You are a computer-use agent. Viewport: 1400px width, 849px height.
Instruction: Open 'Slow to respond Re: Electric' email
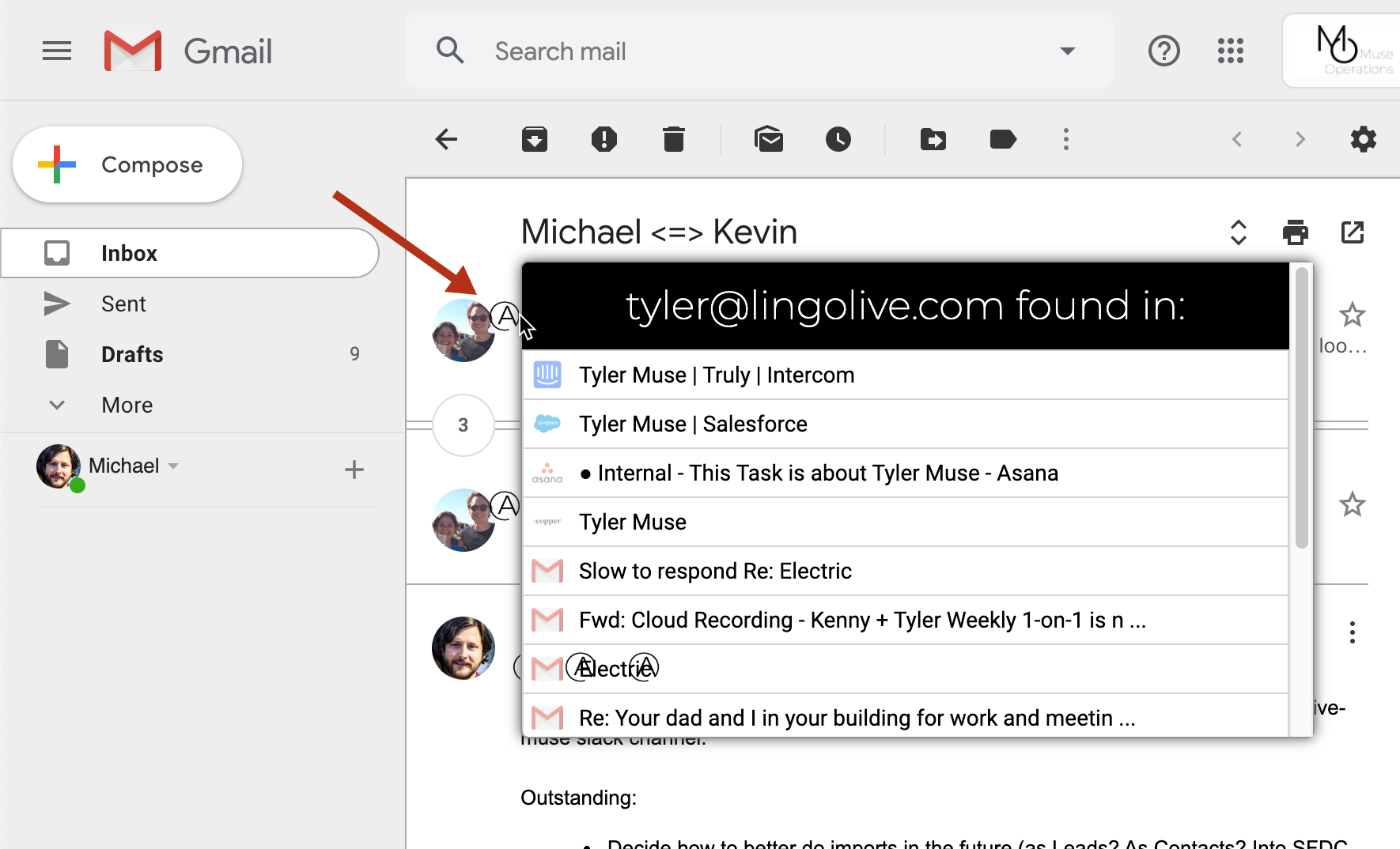click(906, 571)
